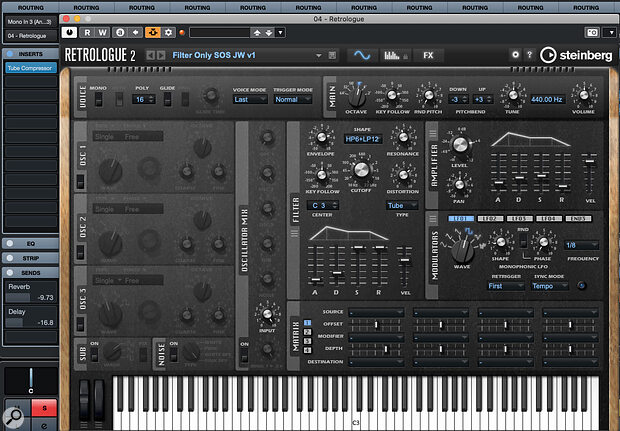Click the 440.00 Hz tune value field

point(547,100)
